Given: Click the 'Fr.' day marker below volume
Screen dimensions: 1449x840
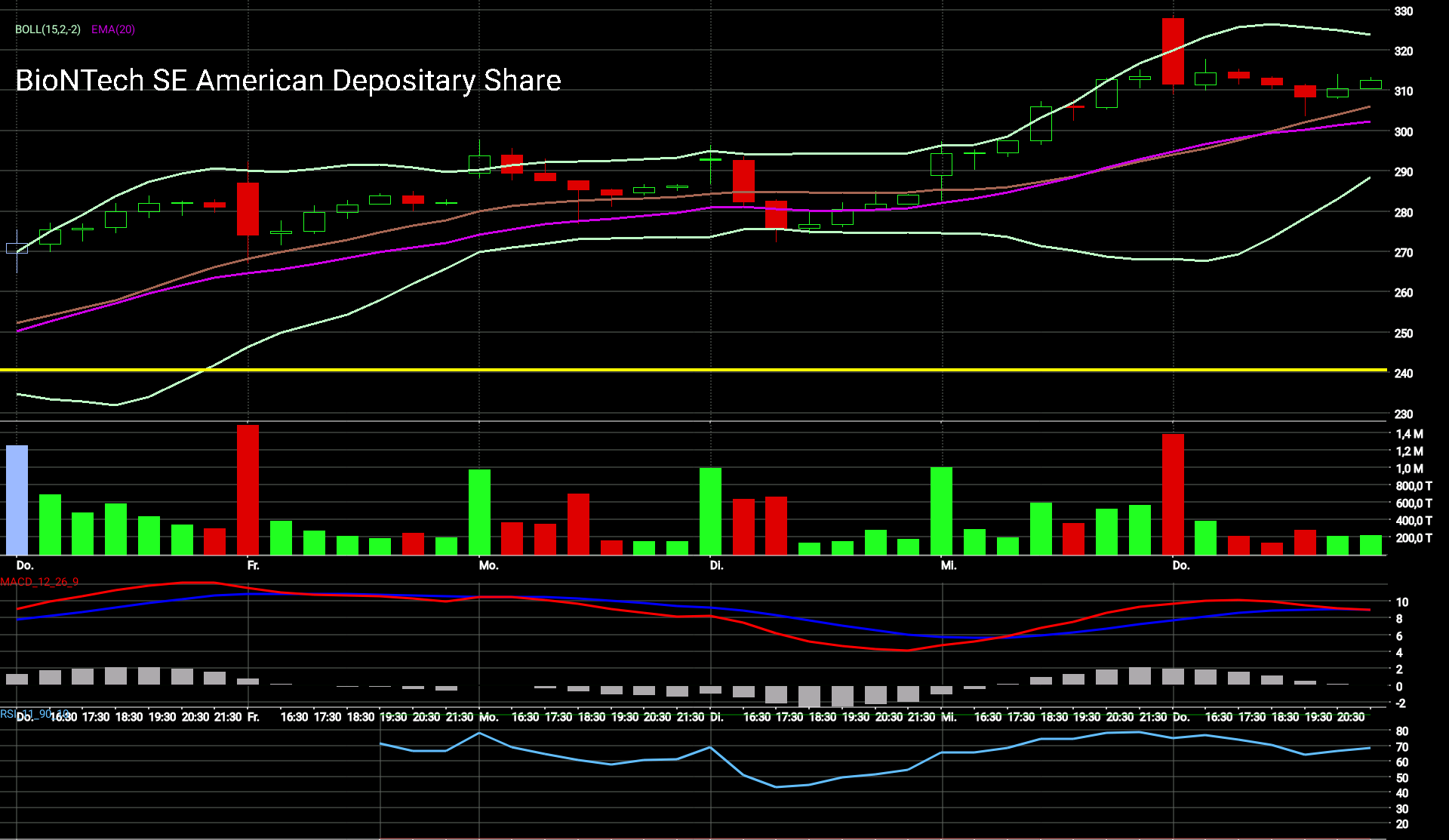Looking at the screenshot, I should pyautogui.click(x=253, y=565).
